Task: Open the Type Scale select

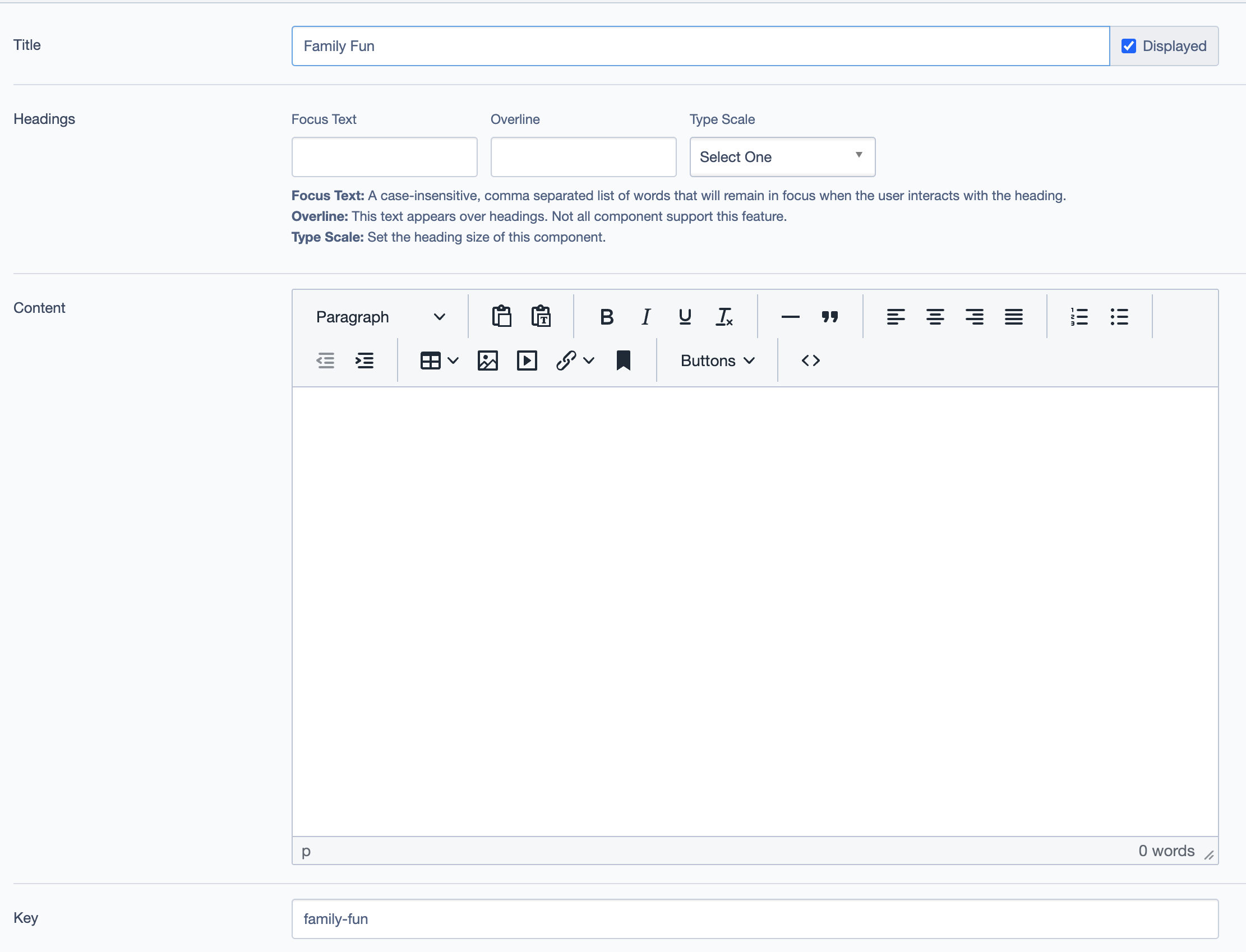Action: (782, 157)
